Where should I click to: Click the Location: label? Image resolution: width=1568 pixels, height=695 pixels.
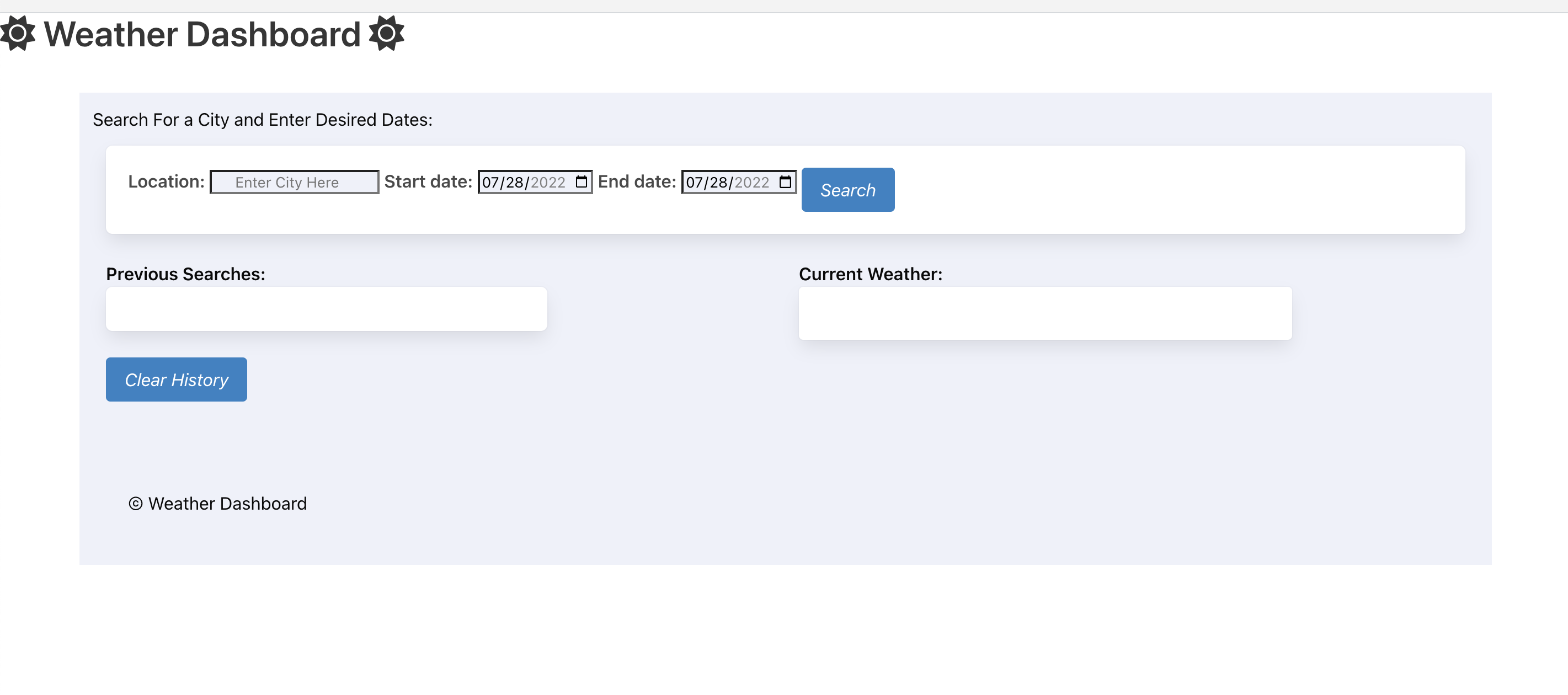pyautogui.click(x=166, y=181)
